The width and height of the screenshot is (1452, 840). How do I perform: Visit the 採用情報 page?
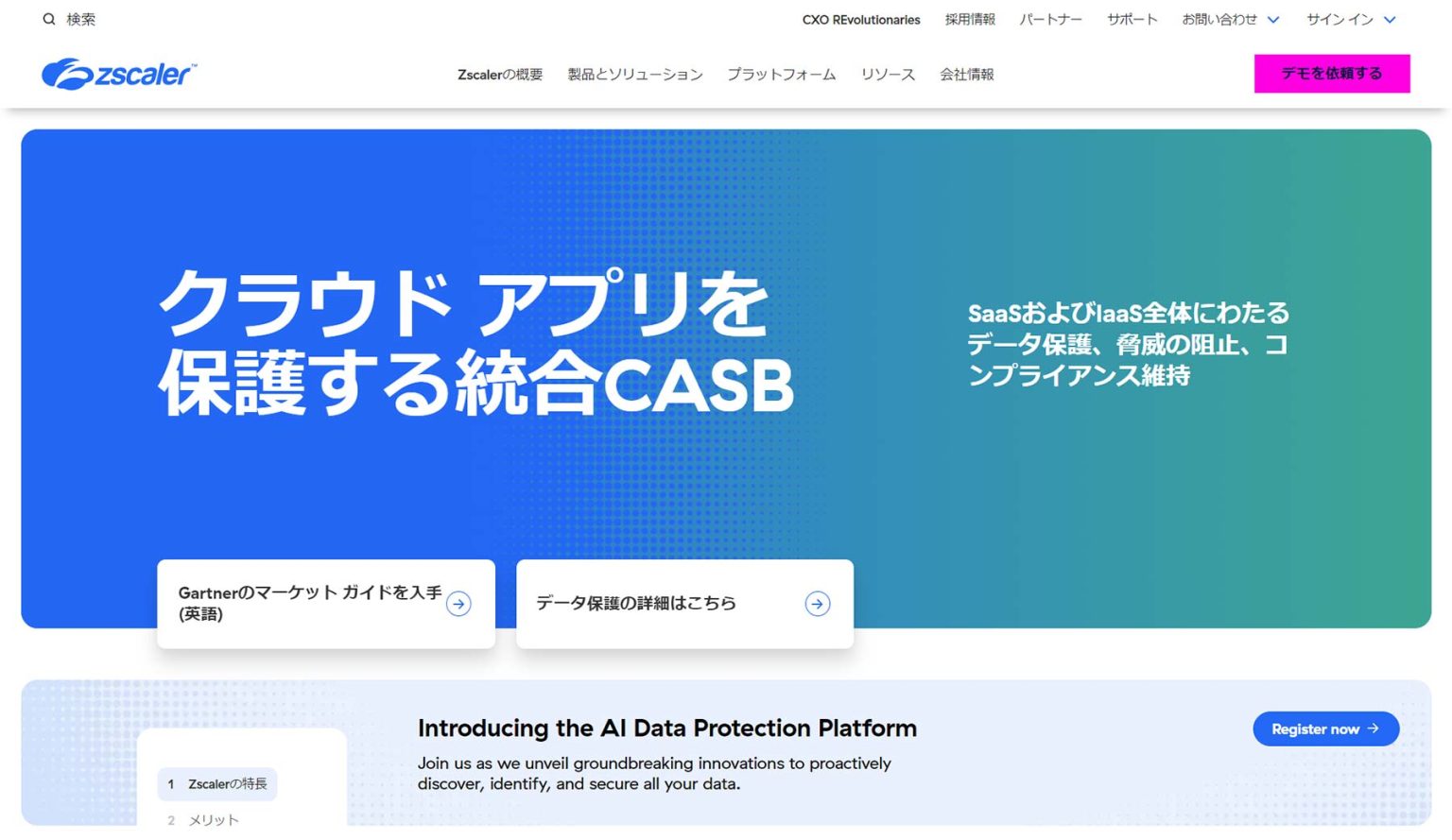[x=970, y=19]
